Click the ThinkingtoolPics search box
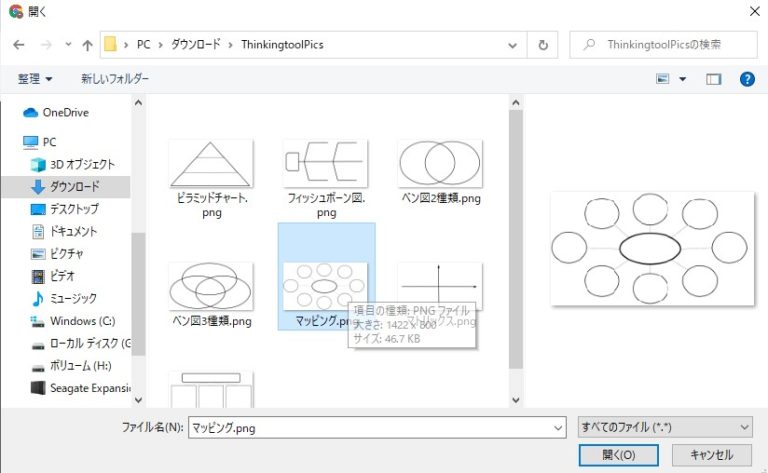 point(665,45)
